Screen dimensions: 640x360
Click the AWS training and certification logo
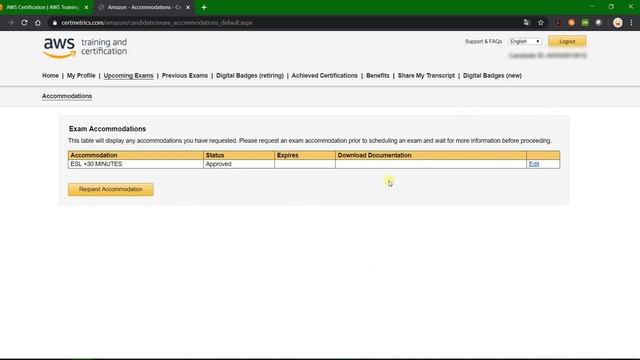(x=85, y=48)
